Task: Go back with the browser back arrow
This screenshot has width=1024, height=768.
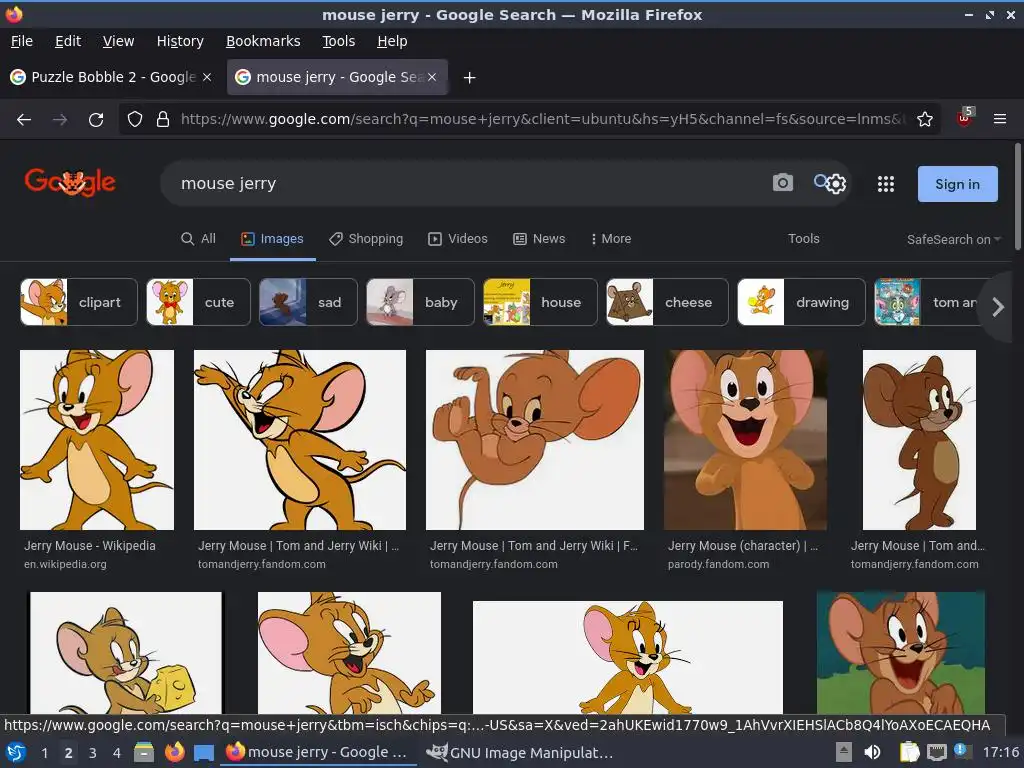Action: pyautogui.click(x=24, y=120)
